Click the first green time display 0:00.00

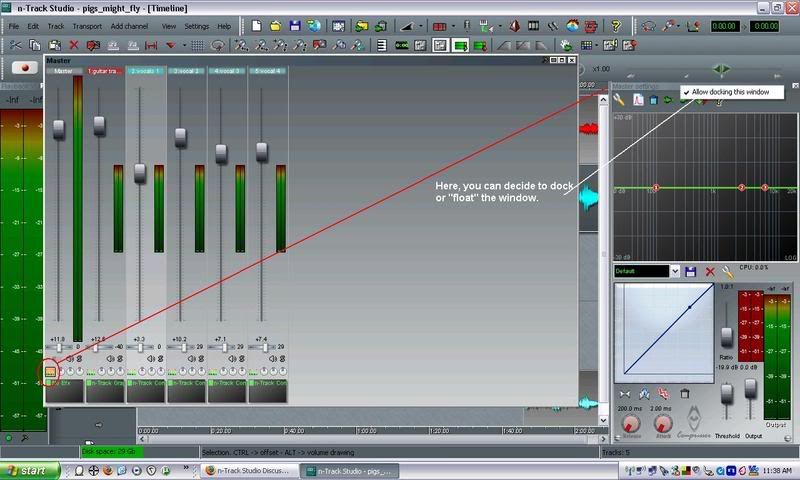coord(724,26)
